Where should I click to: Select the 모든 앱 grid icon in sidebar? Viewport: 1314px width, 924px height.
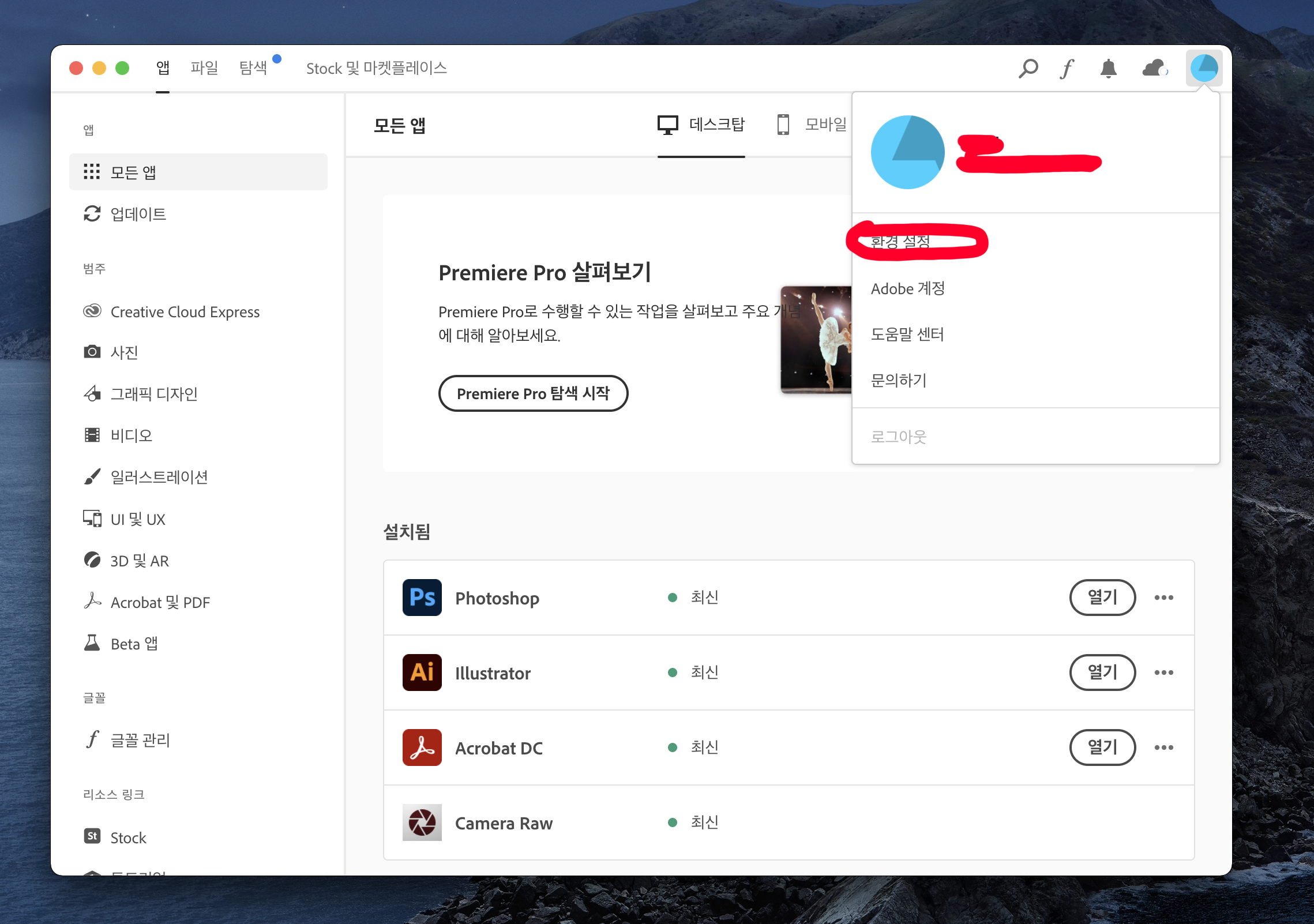click(x=92, y=172)
